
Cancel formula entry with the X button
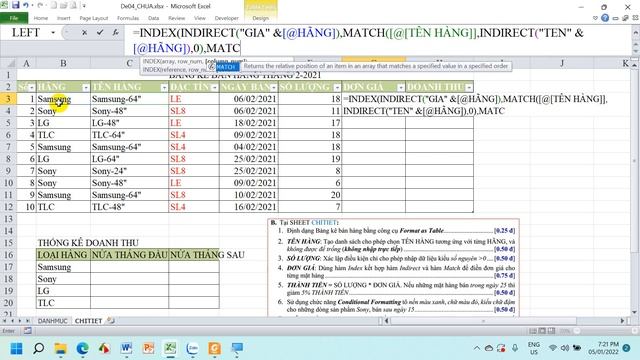tap(84, 33)
